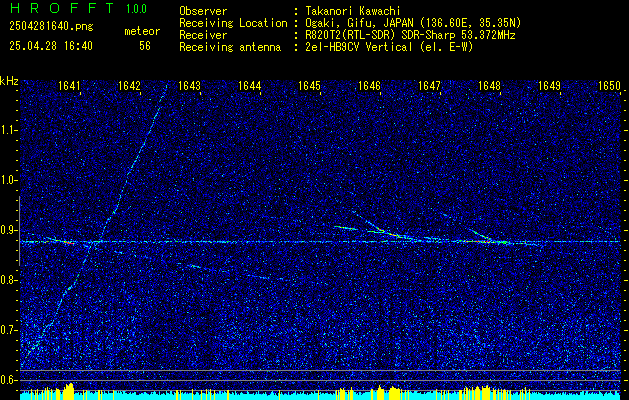Click the 1643 time axis label
Image resolution: width=629 pixels, height=400 pixels.
[189, 86]
